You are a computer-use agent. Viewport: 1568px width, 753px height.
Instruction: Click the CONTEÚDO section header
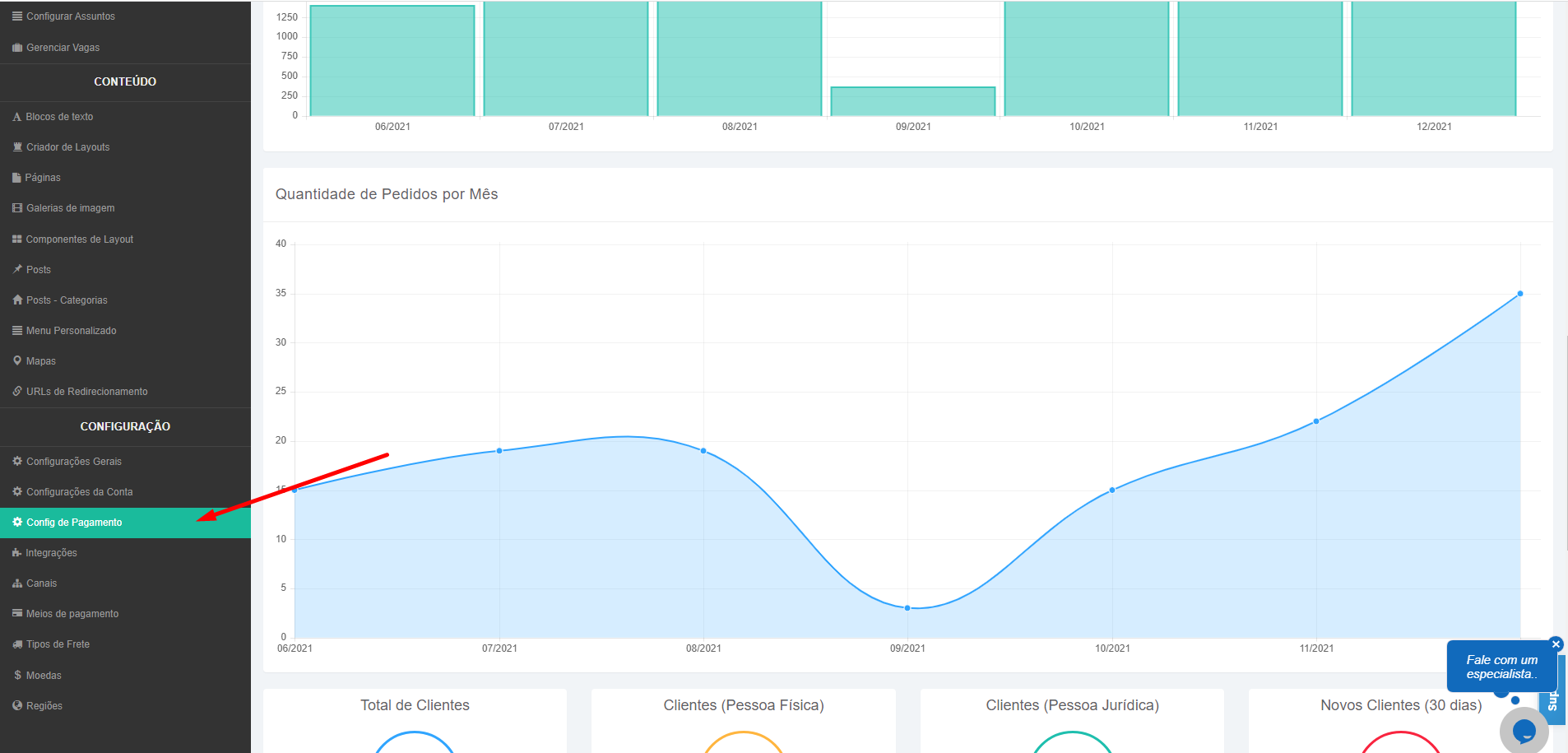[x=125, y=82]
